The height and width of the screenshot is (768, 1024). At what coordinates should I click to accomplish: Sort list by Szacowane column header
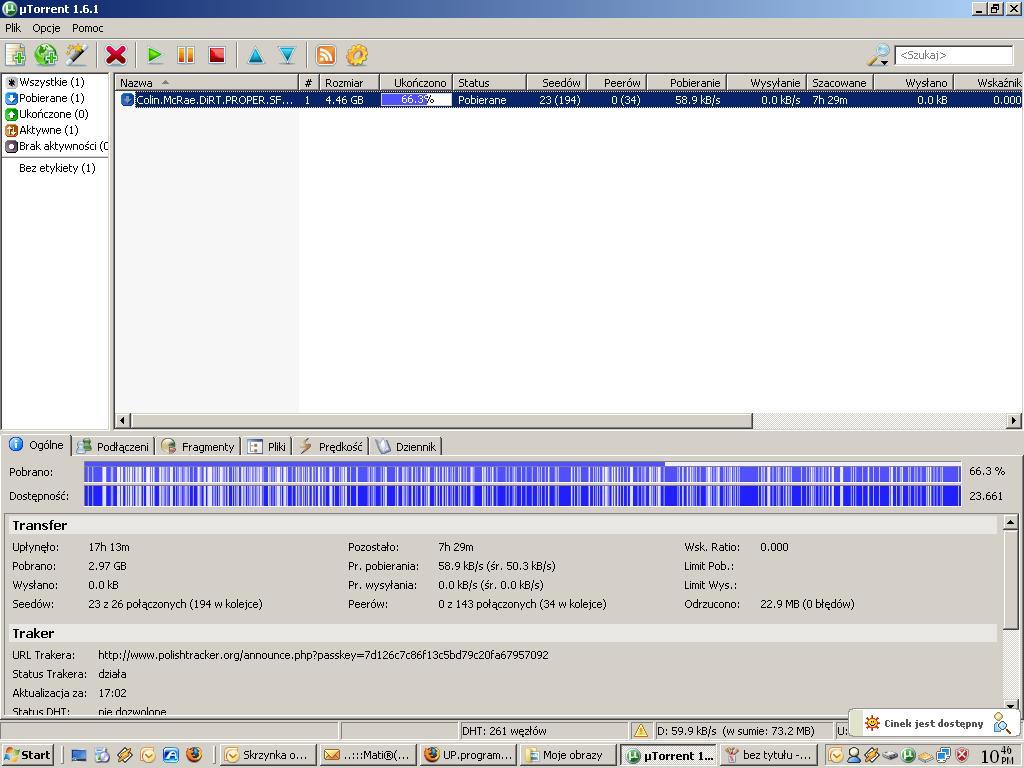[840, 83]
